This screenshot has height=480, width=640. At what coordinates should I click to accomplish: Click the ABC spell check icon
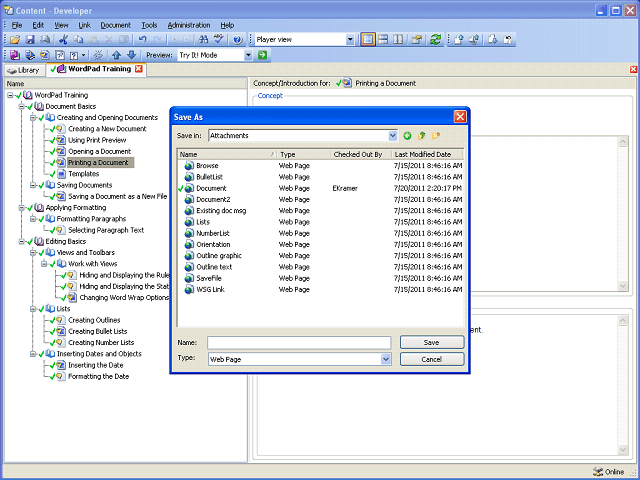coord(219,40)
